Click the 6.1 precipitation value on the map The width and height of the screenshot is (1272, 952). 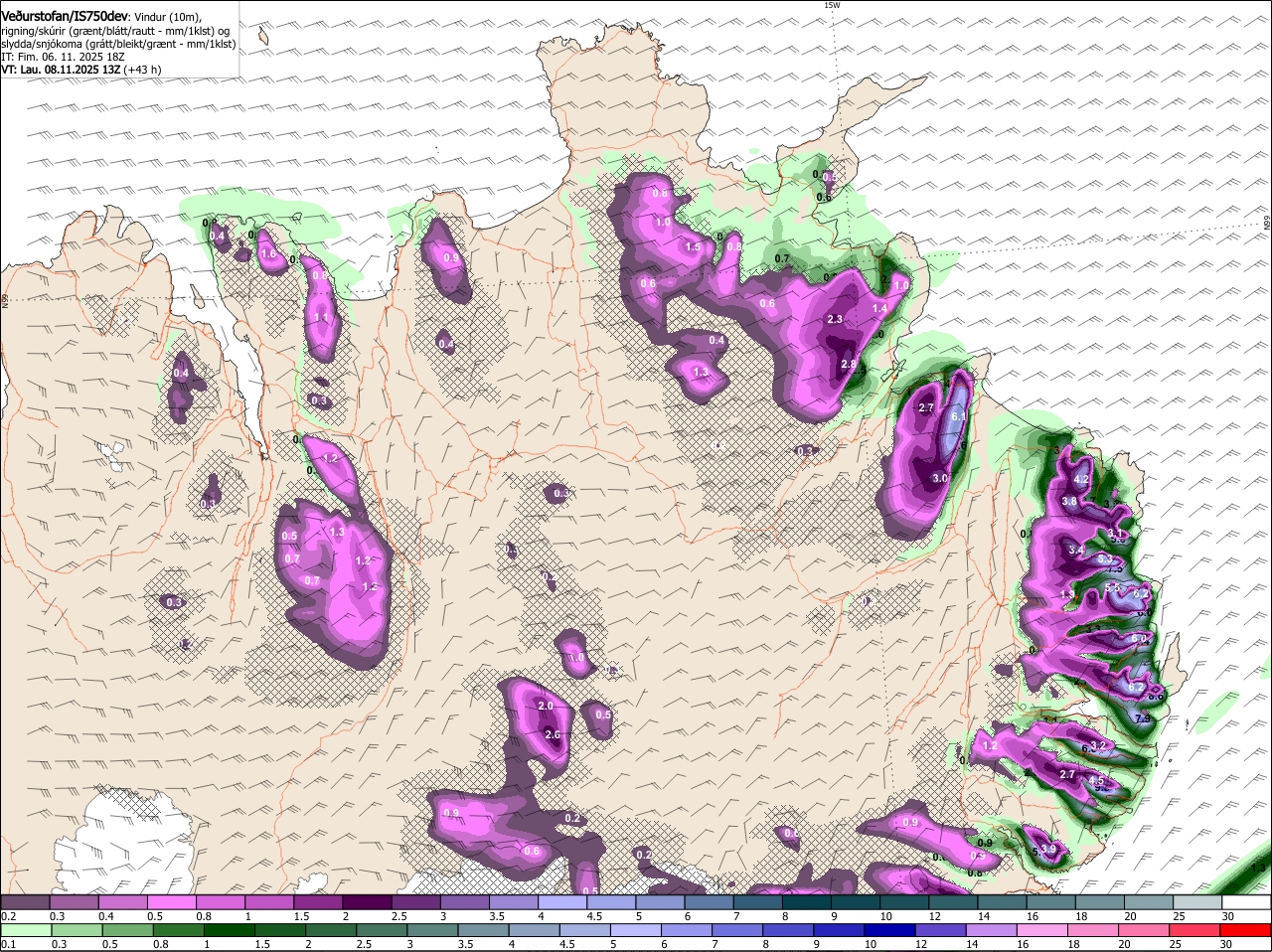959,417
